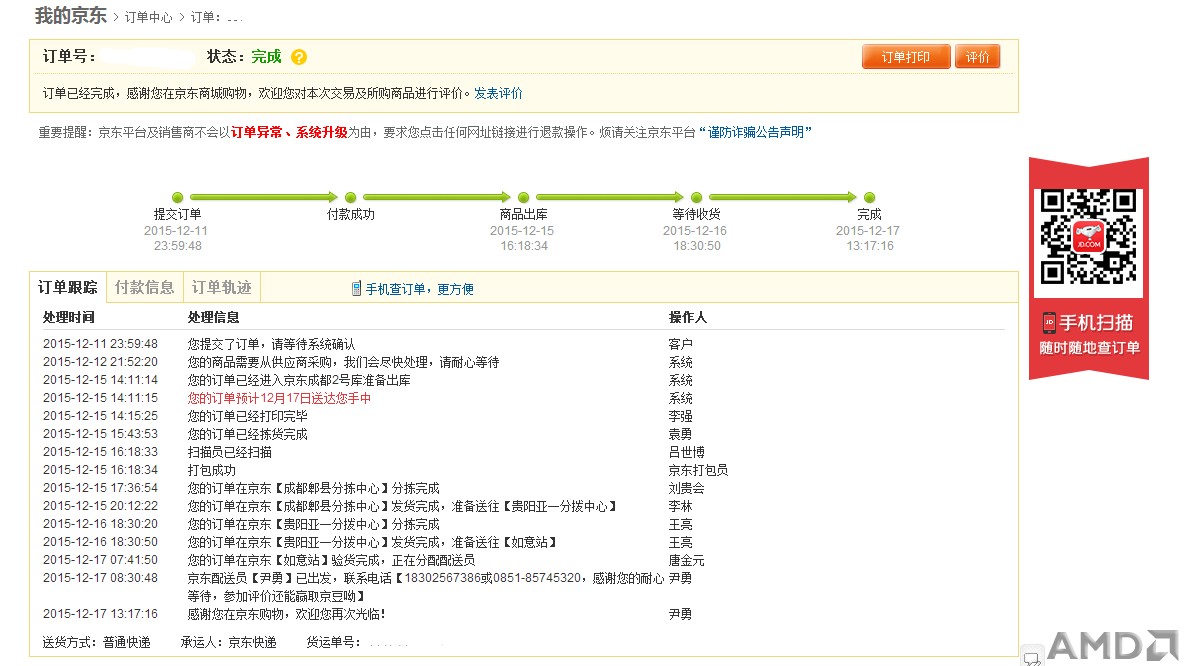Click the 承运人：京东快递 text
The width and height of the screenshot is (1184, 666).
[x=229, y=643]
